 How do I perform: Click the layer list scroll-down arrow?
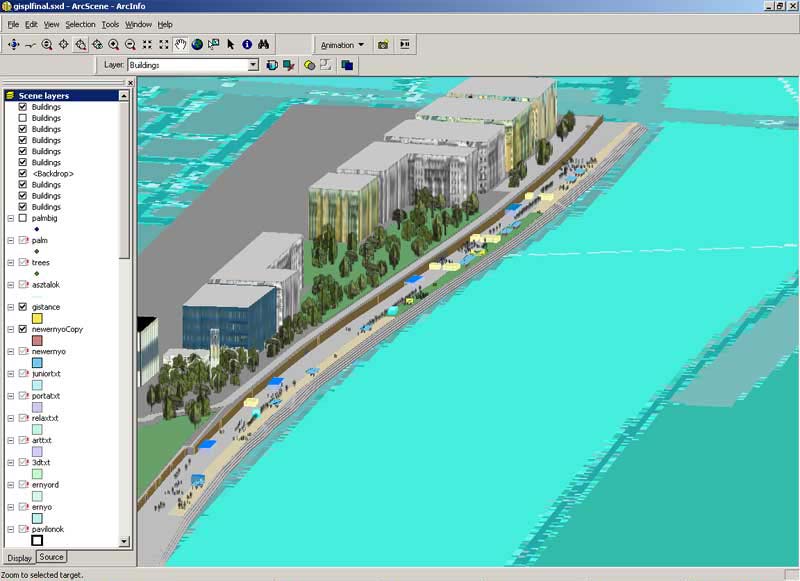point(125,541)
